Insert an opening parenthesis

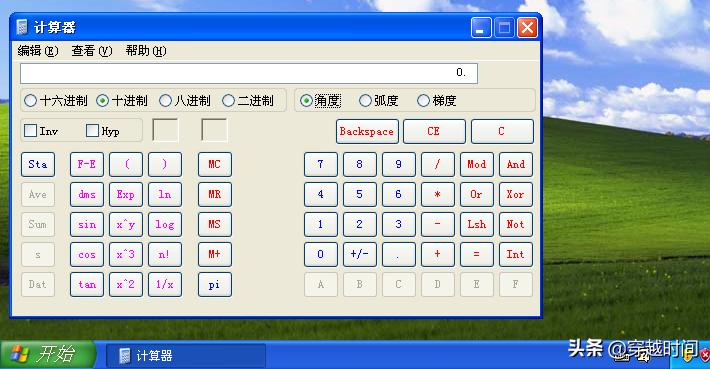coord(126,164)
